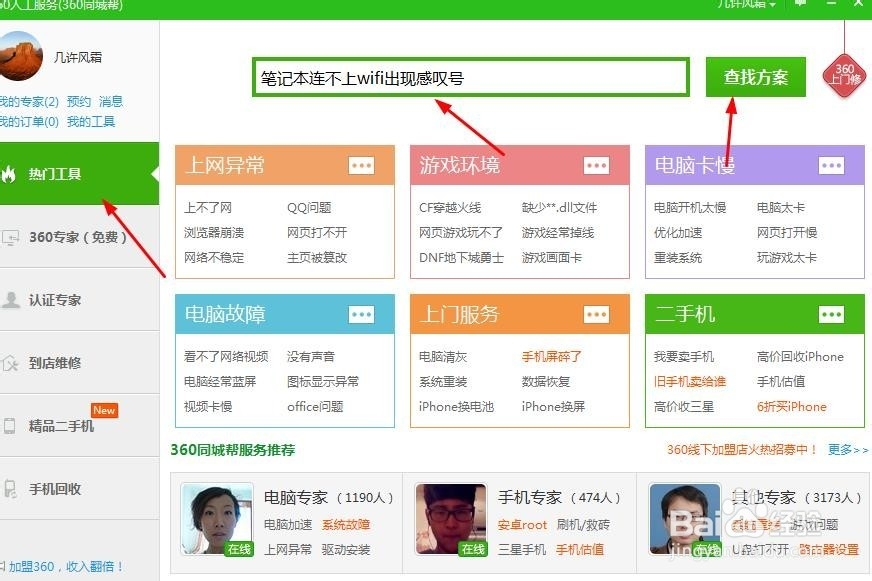This screenshot has height=581, width=872.
Task: Click the 查找方案 search button
Action: point(755,77)
